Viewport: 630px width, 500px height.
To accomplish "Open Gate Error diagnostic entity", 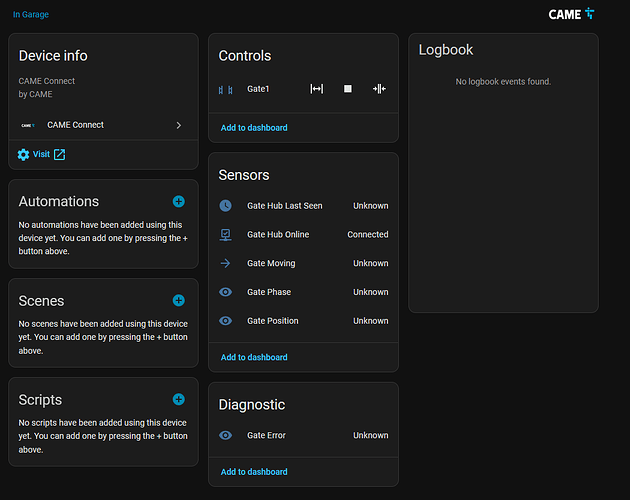I will click(x=267, y=436).
